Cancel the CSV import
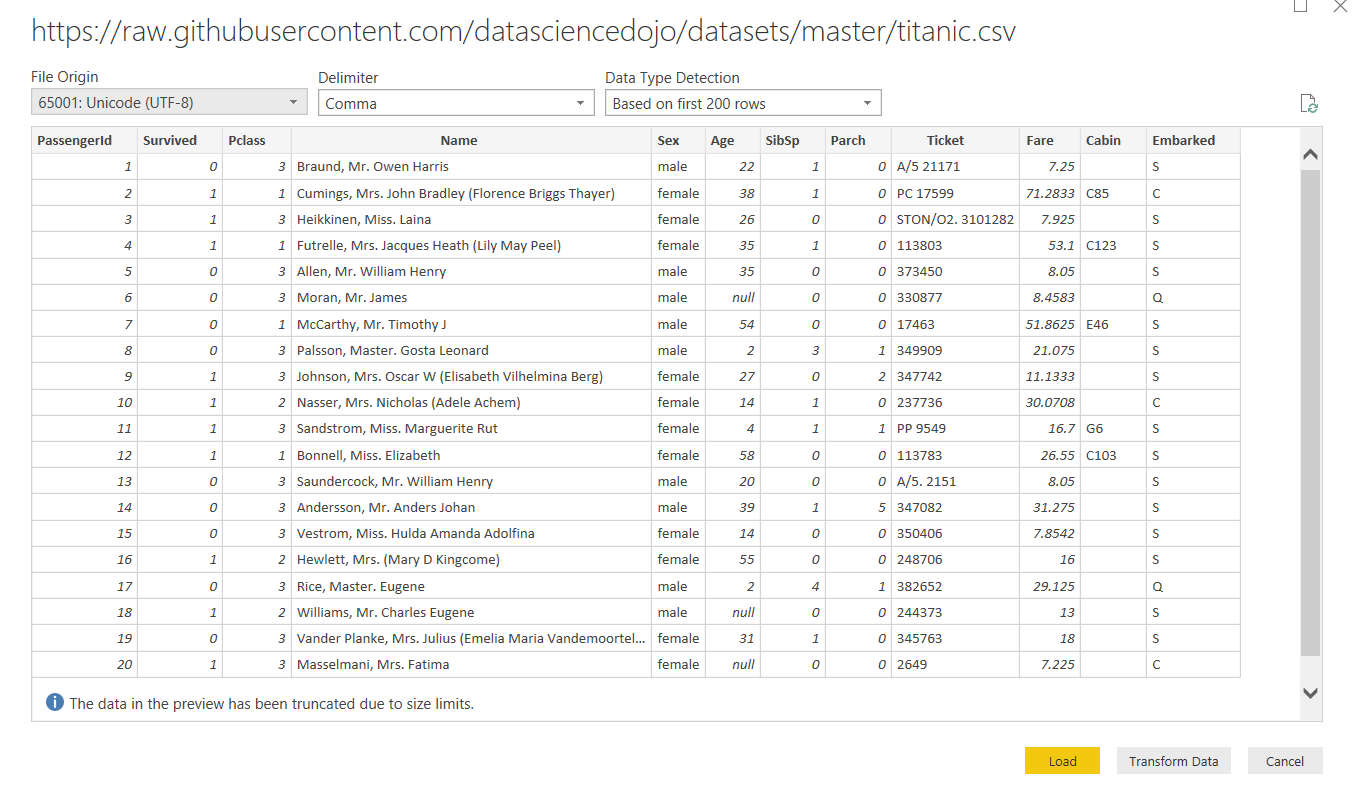 [x=1284, y=761]
